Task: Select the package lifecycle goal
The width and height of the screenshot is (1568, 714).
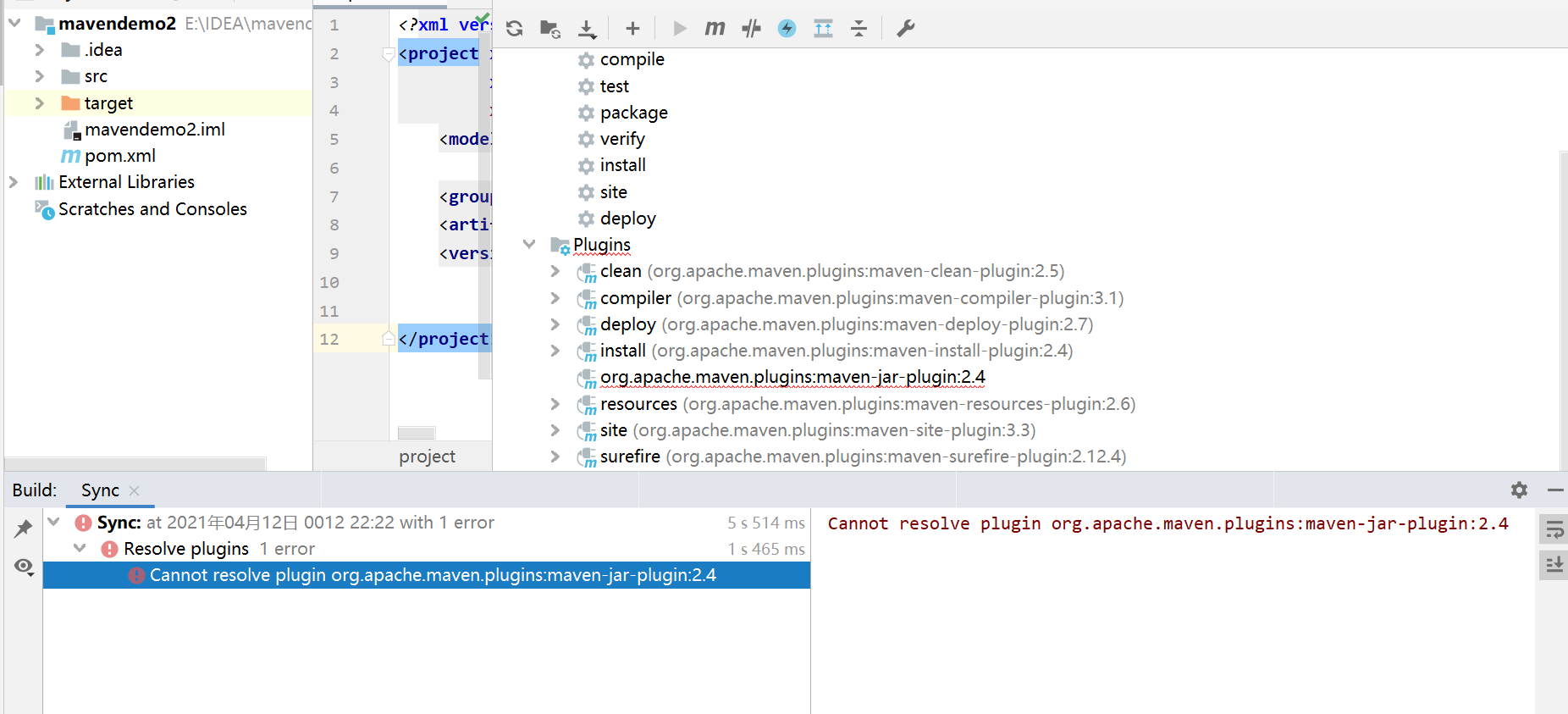Action: click(633, 113)
